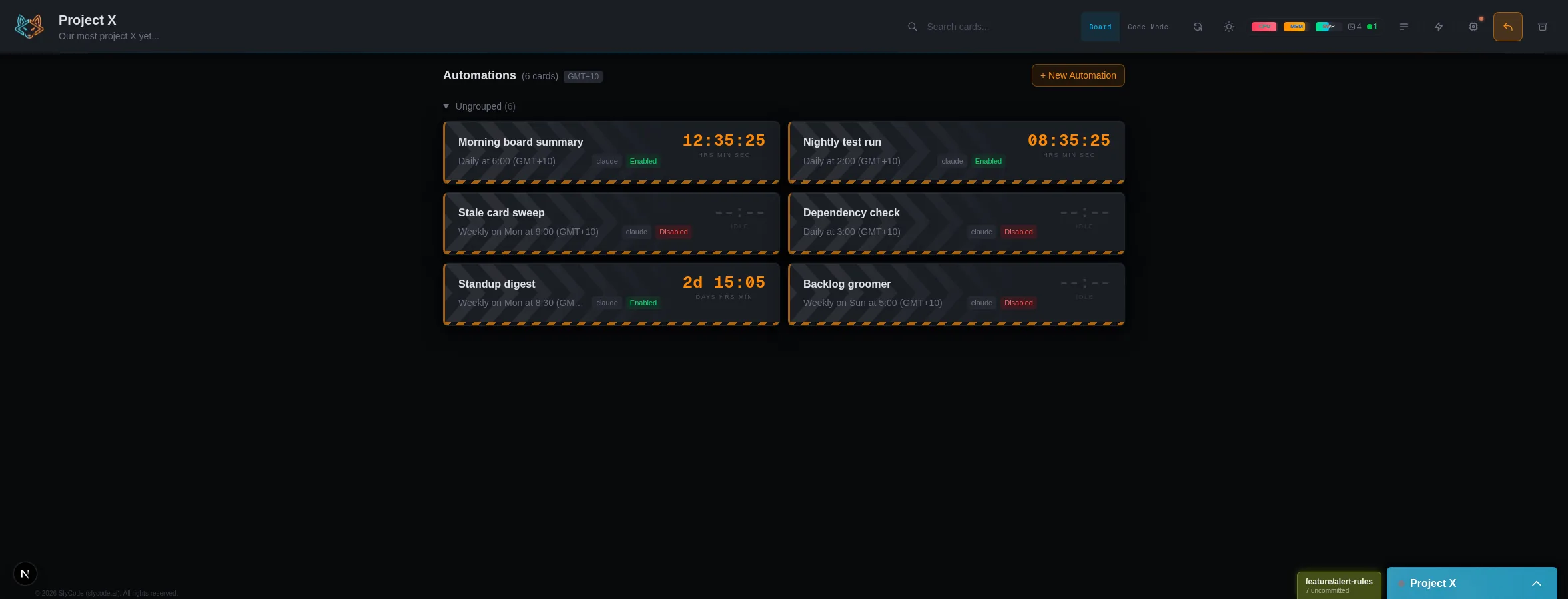
Task: Click the green active session indicator
Action: 1372,27
